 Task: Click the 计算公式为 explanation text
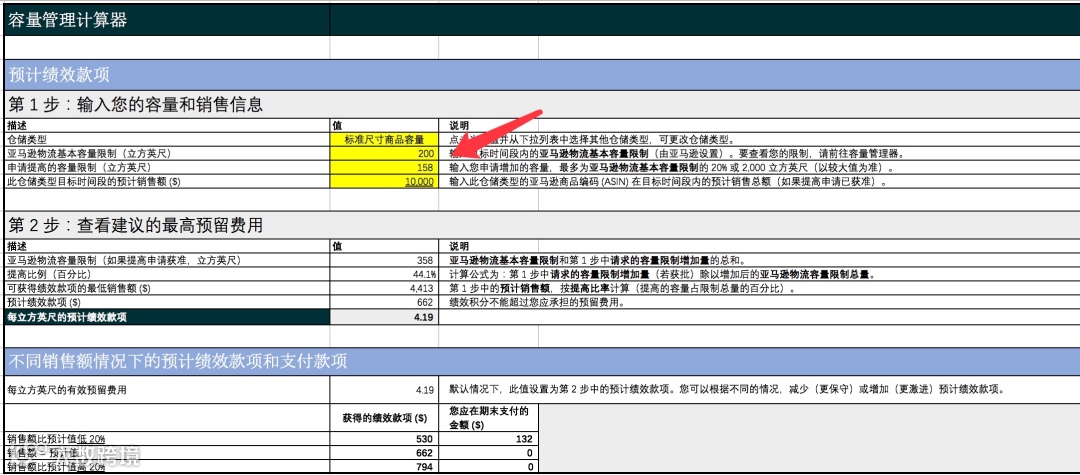click(x=662, y=275)
